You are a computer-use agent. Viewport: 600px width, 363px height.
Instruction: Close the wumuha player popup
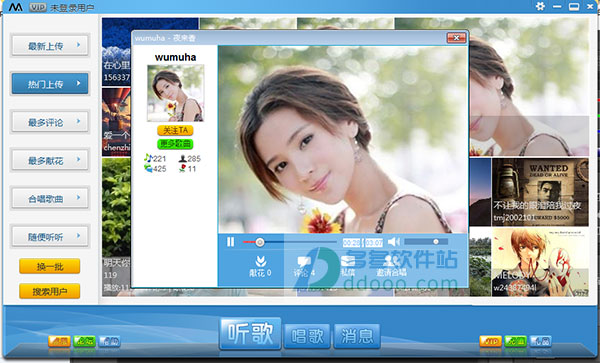[x=456, y=38]
